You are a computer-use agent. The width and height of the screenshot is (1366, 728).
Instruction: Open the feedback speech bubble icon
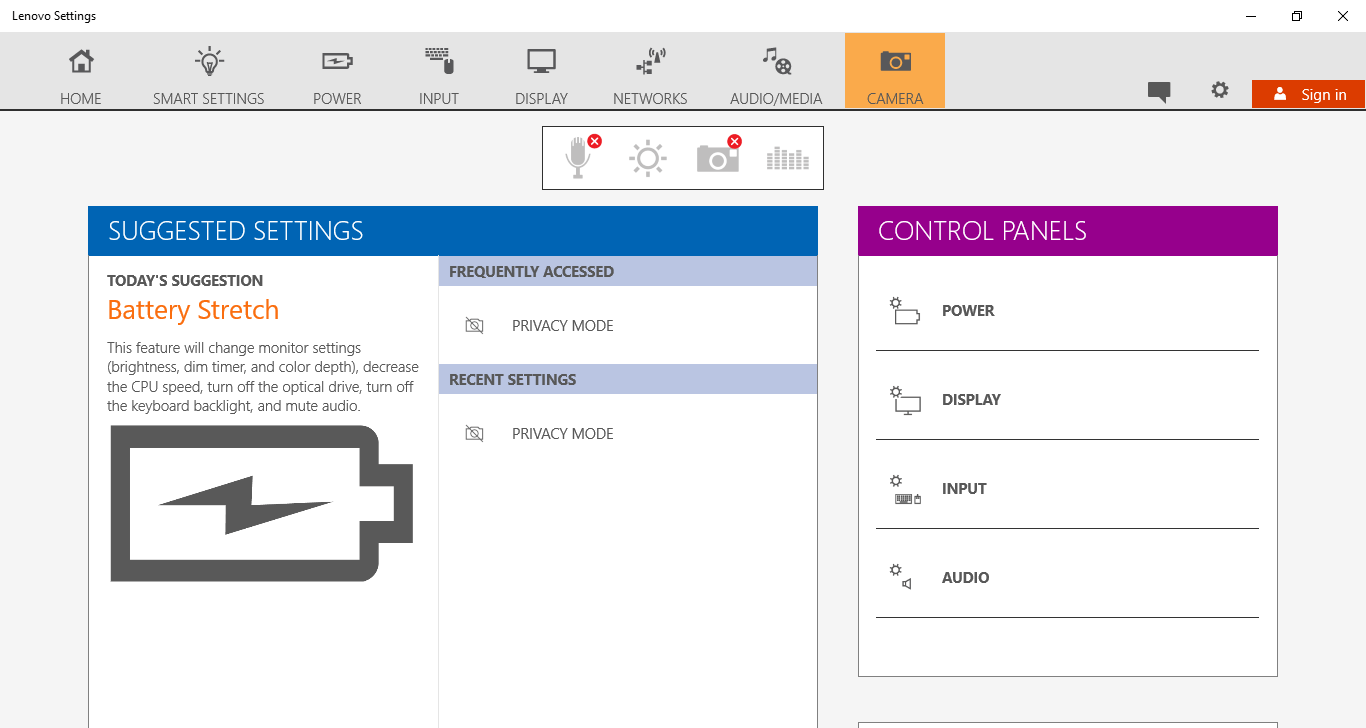[1159, 92]
